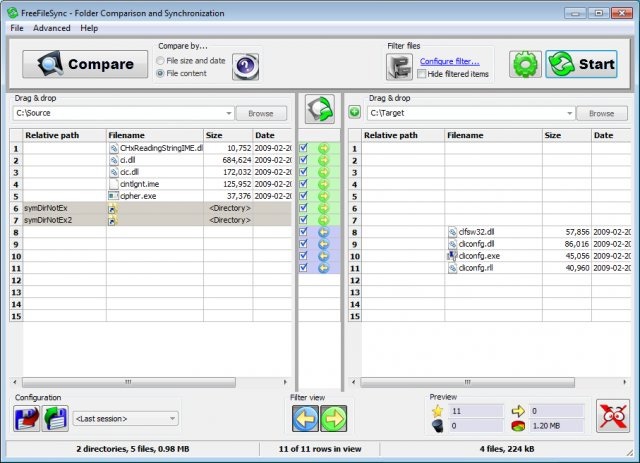Open the Last session configuration dropdown
The width and height of the screenshot is (640, 463).
(x=173, y=419)
